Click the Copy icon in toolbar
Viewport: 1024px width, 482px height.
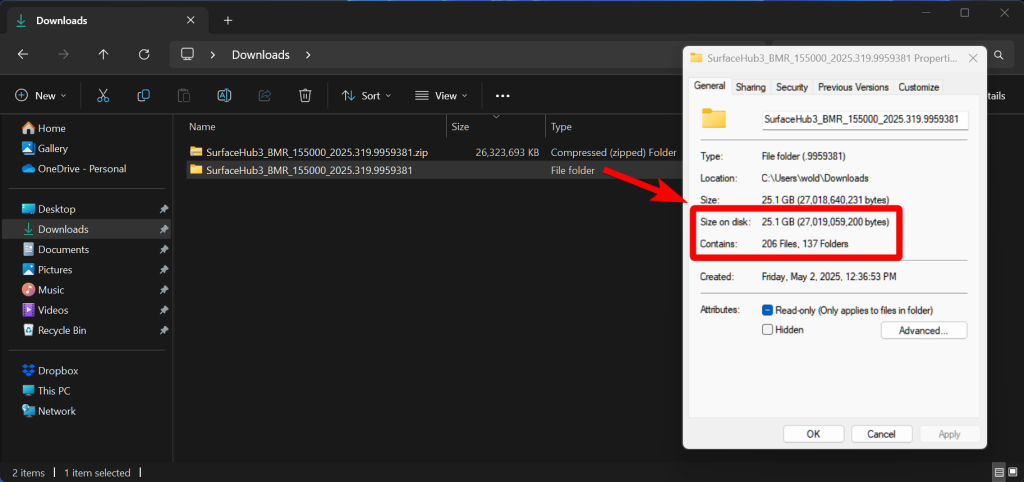[144, 95]
